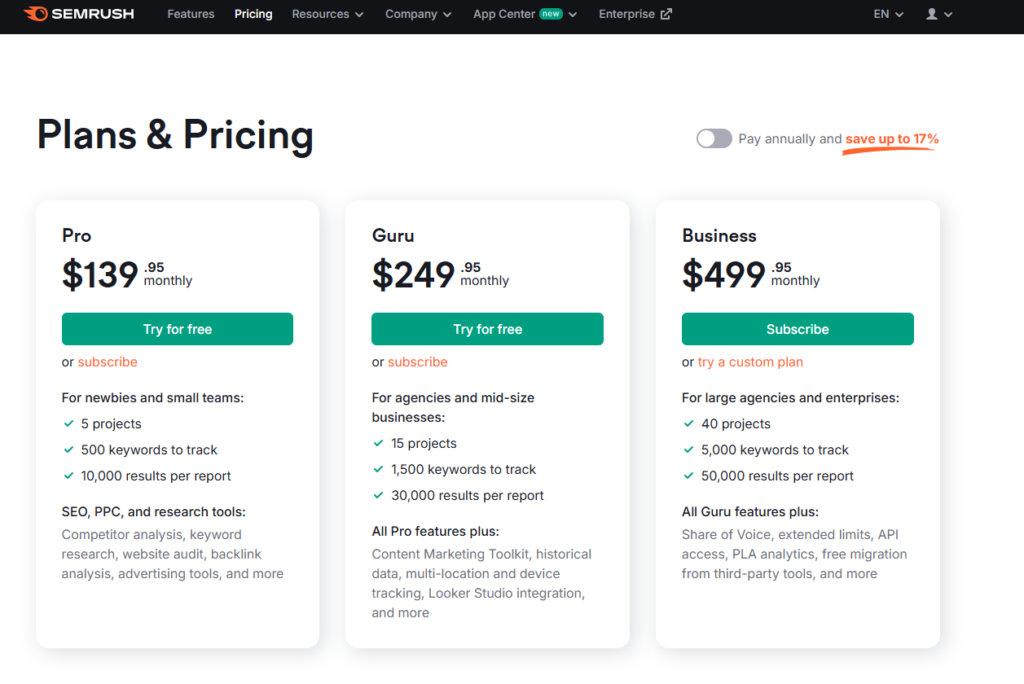Click the subscribe link under Pro

point(108,362)
